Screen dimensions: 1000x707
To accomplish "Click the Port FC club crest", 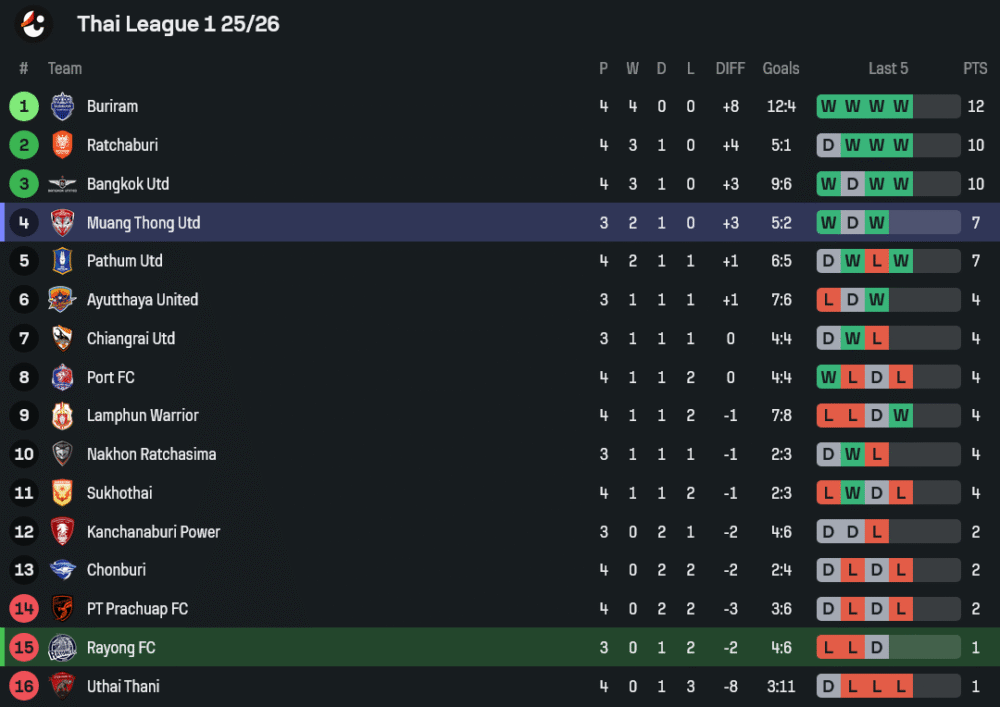I will click(x=62, y=377).
